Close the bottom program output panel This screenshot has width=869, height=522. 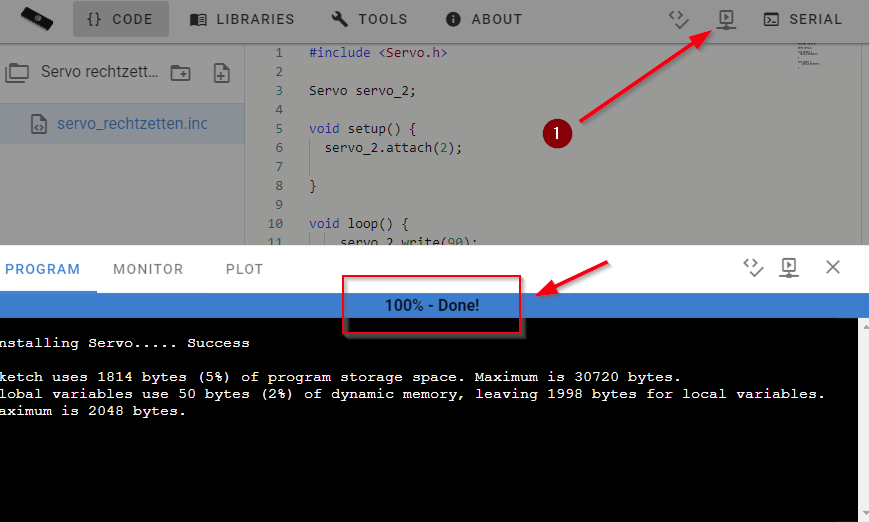pyautogui.click(x=832, y=267)
